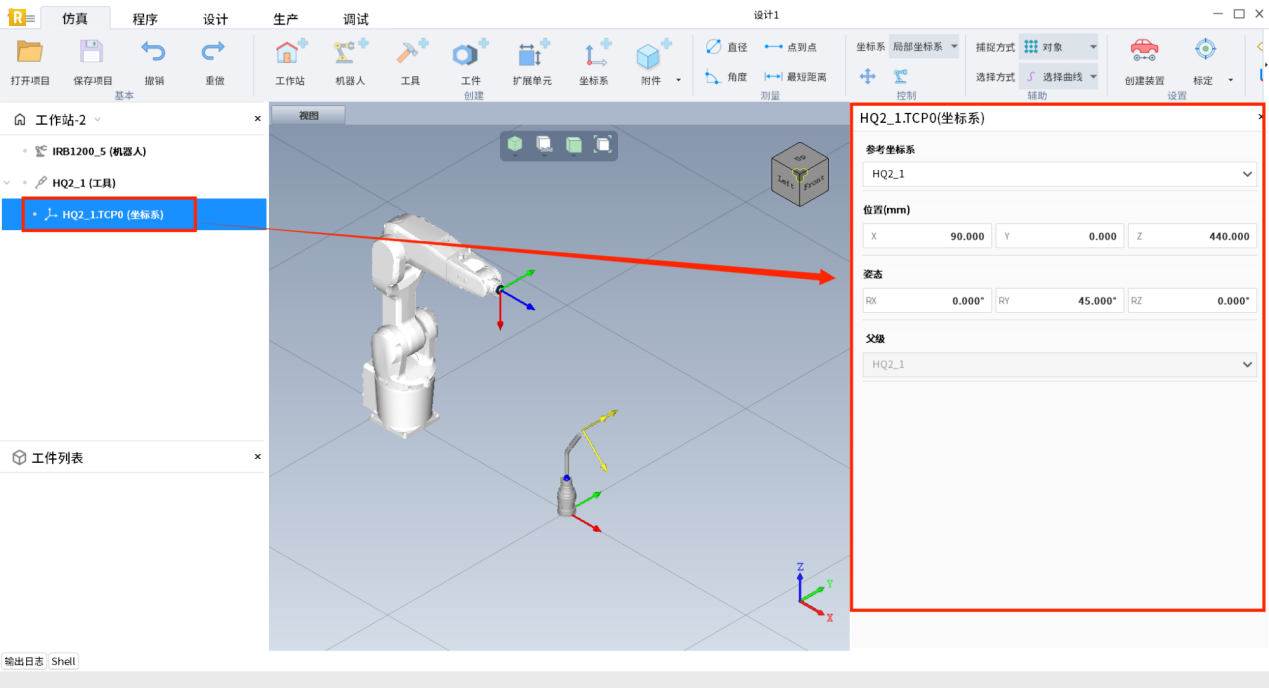The height and width of the screenshot is (688, 1269).
Task: Open the 坐标系 局部坐标系 dropdown
Action: (924, 47)
